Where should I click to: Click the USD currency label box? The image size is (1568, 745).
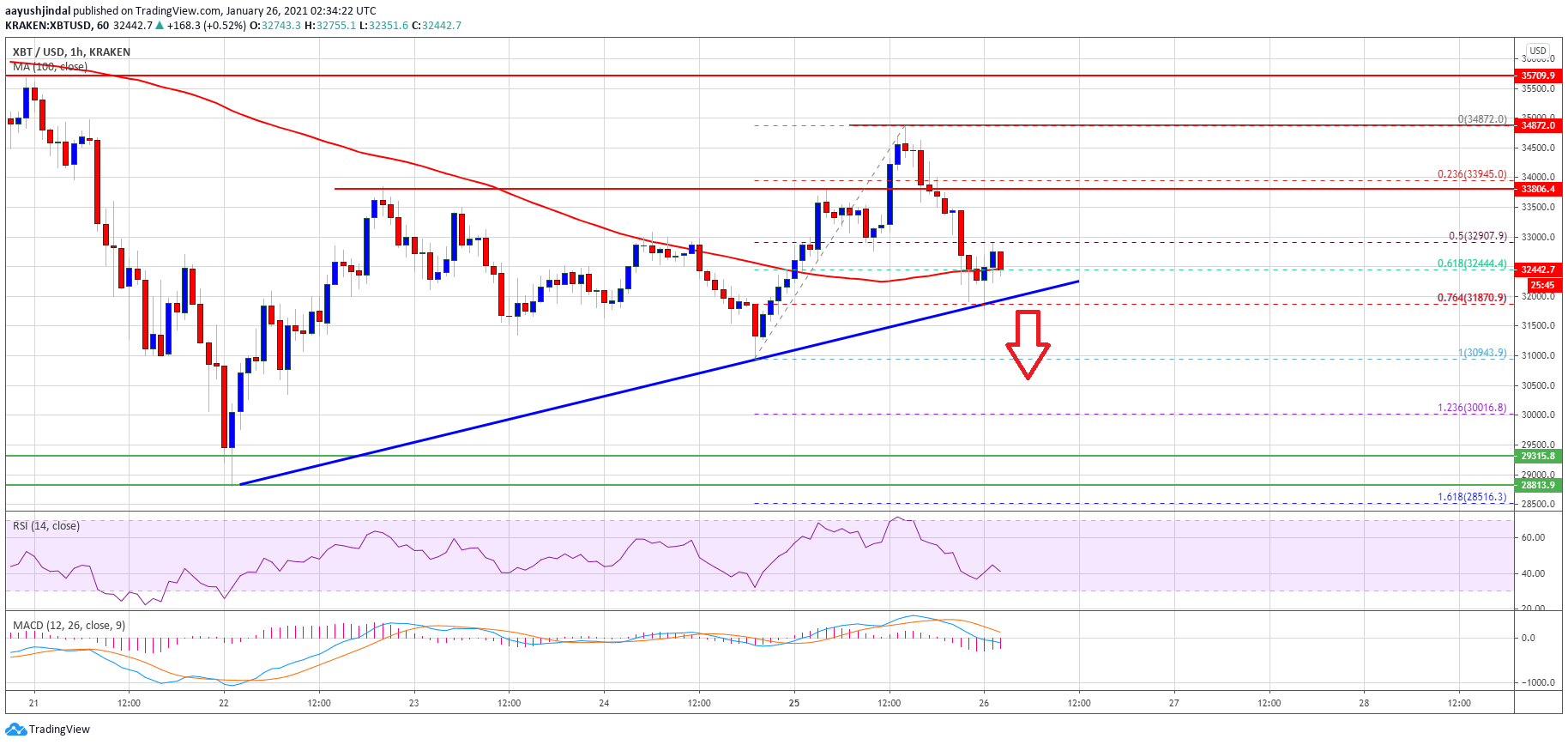point(1538,51)
